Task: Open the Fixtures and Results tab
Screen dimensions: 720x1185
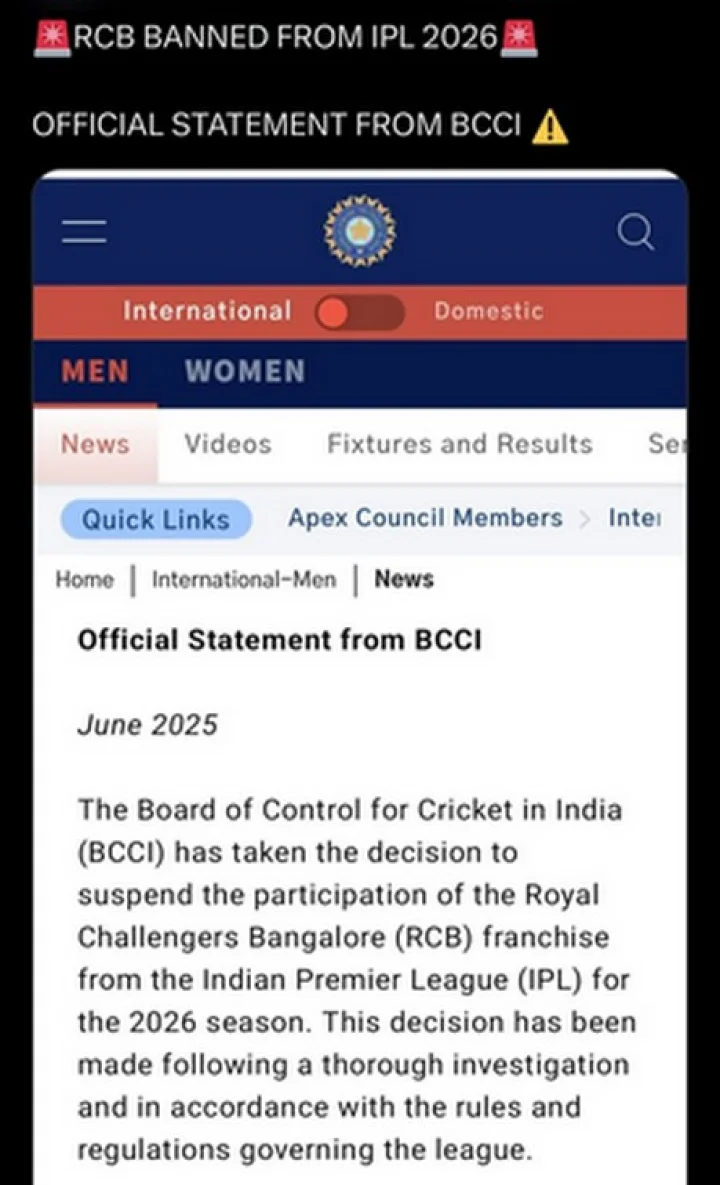Action: [460, 444]
